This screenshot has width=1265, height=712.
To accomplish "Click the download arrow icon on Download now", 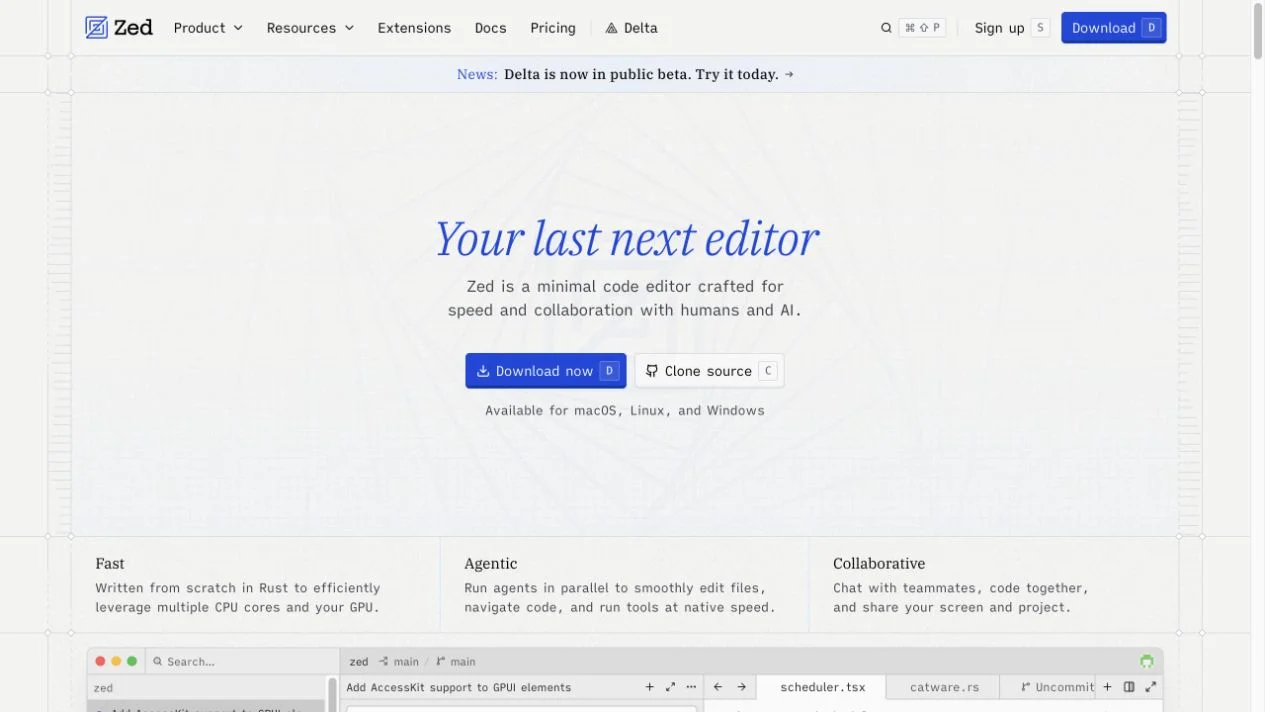I will coord(483,371).
